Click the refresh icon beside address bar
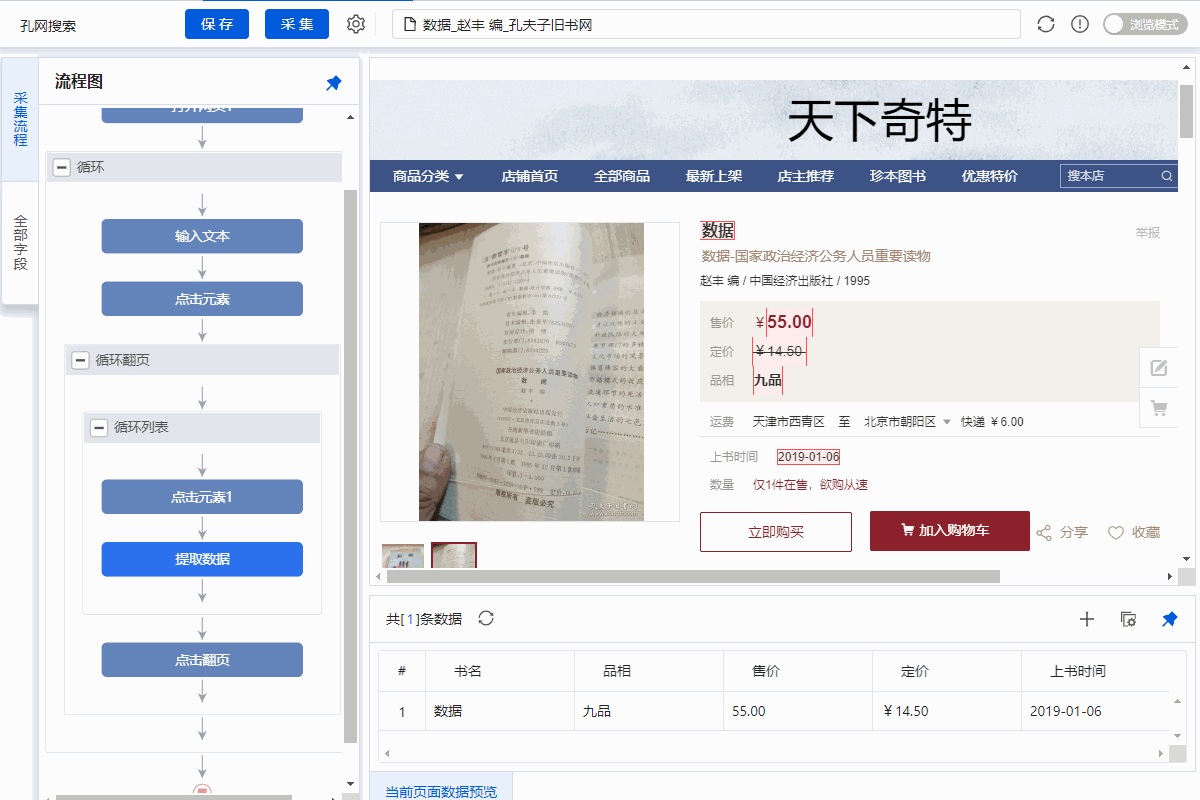 point(1046,24)
